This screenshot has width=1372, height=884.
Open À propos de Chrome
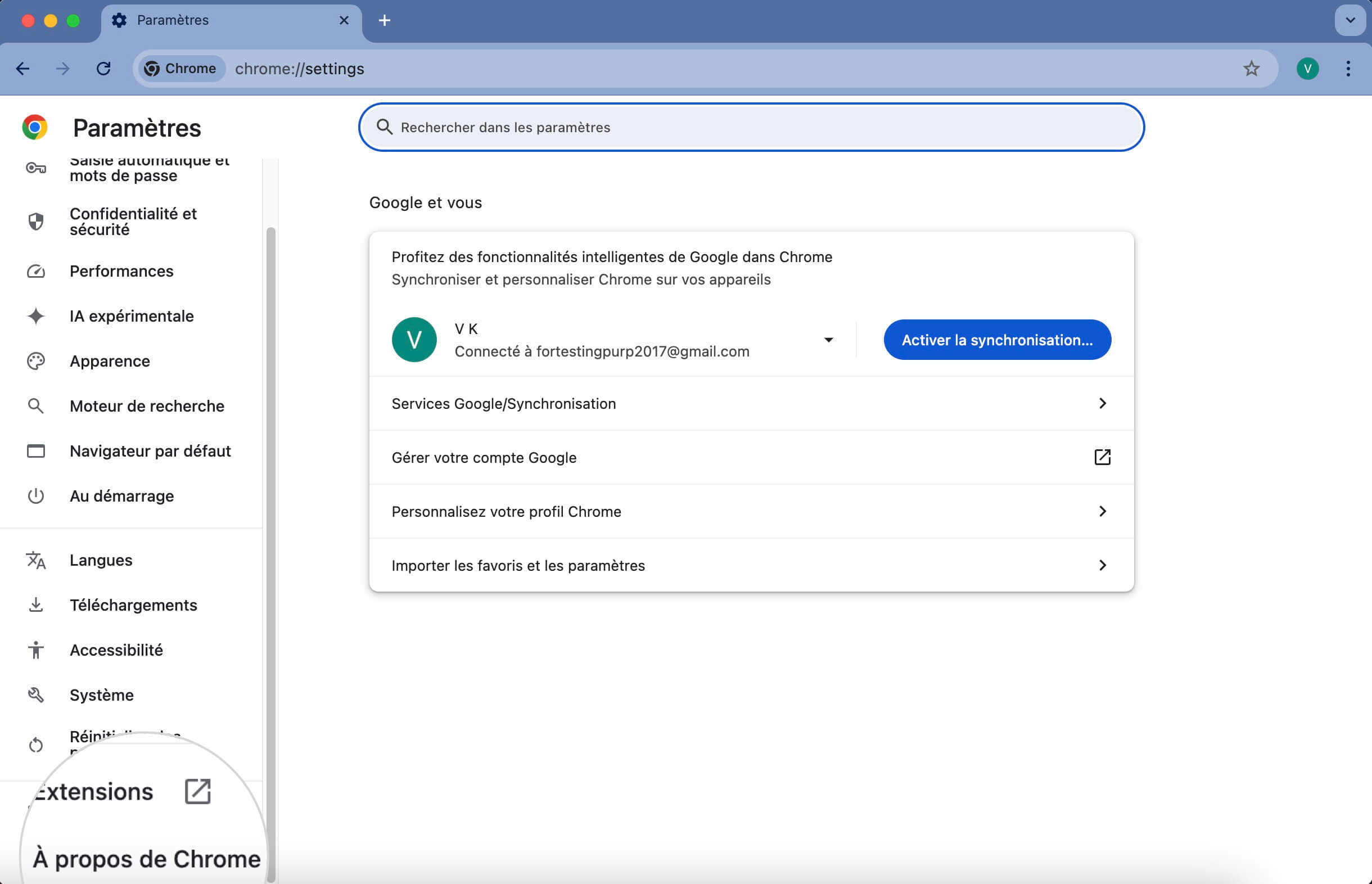point(146,859)
